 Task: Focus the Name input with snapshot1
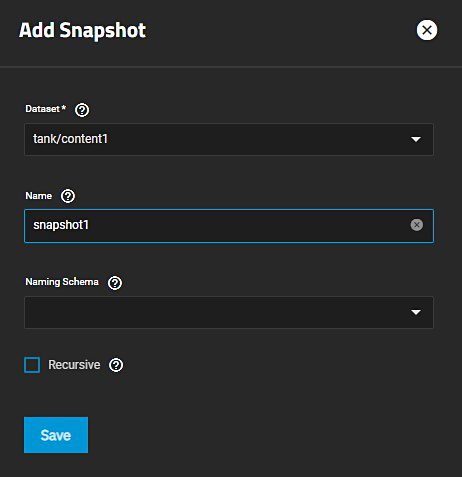(229, 226)
